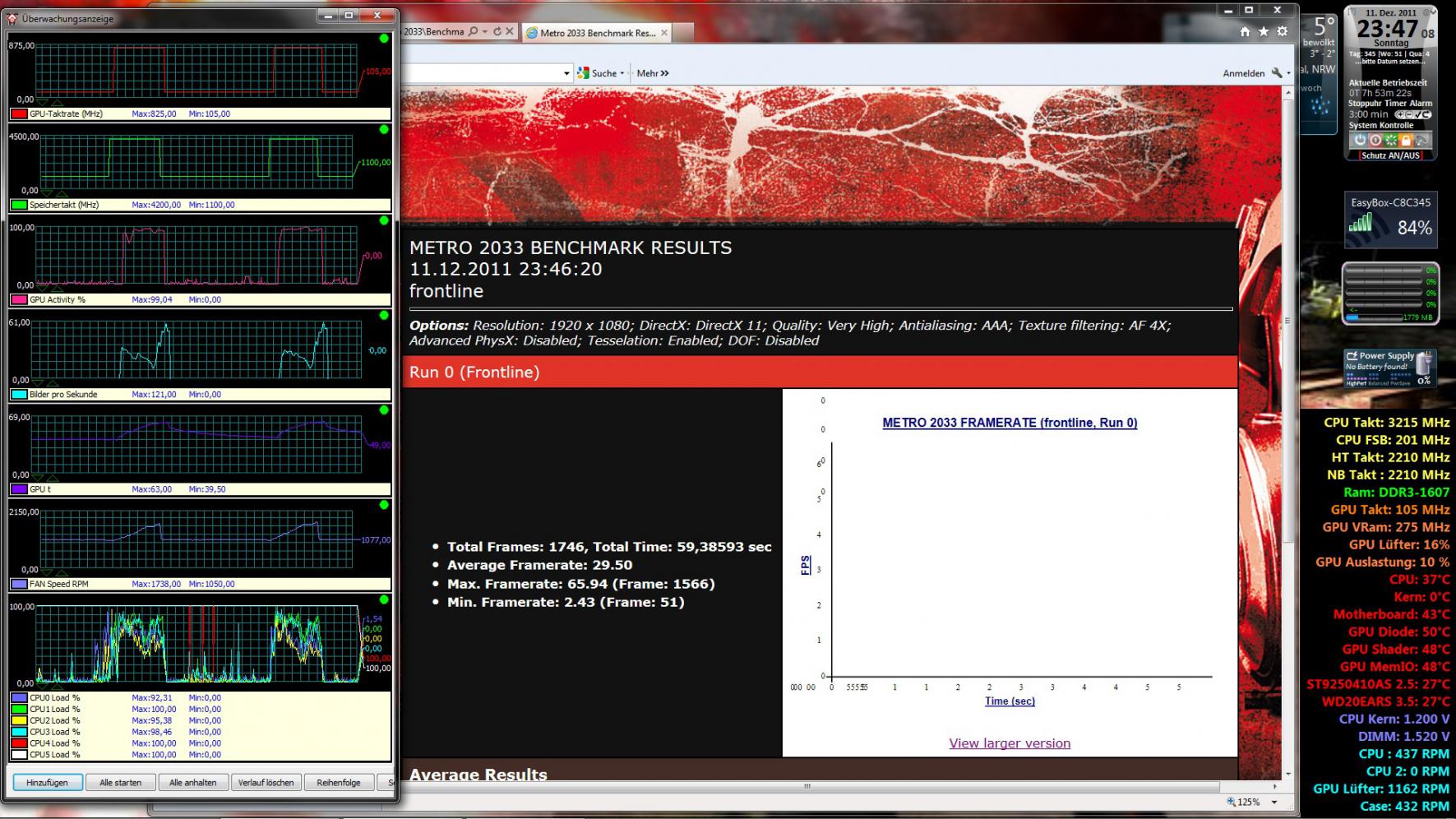Click the stopwatch timer control icons
The image size is (1456, 819).
(1414, 115)
